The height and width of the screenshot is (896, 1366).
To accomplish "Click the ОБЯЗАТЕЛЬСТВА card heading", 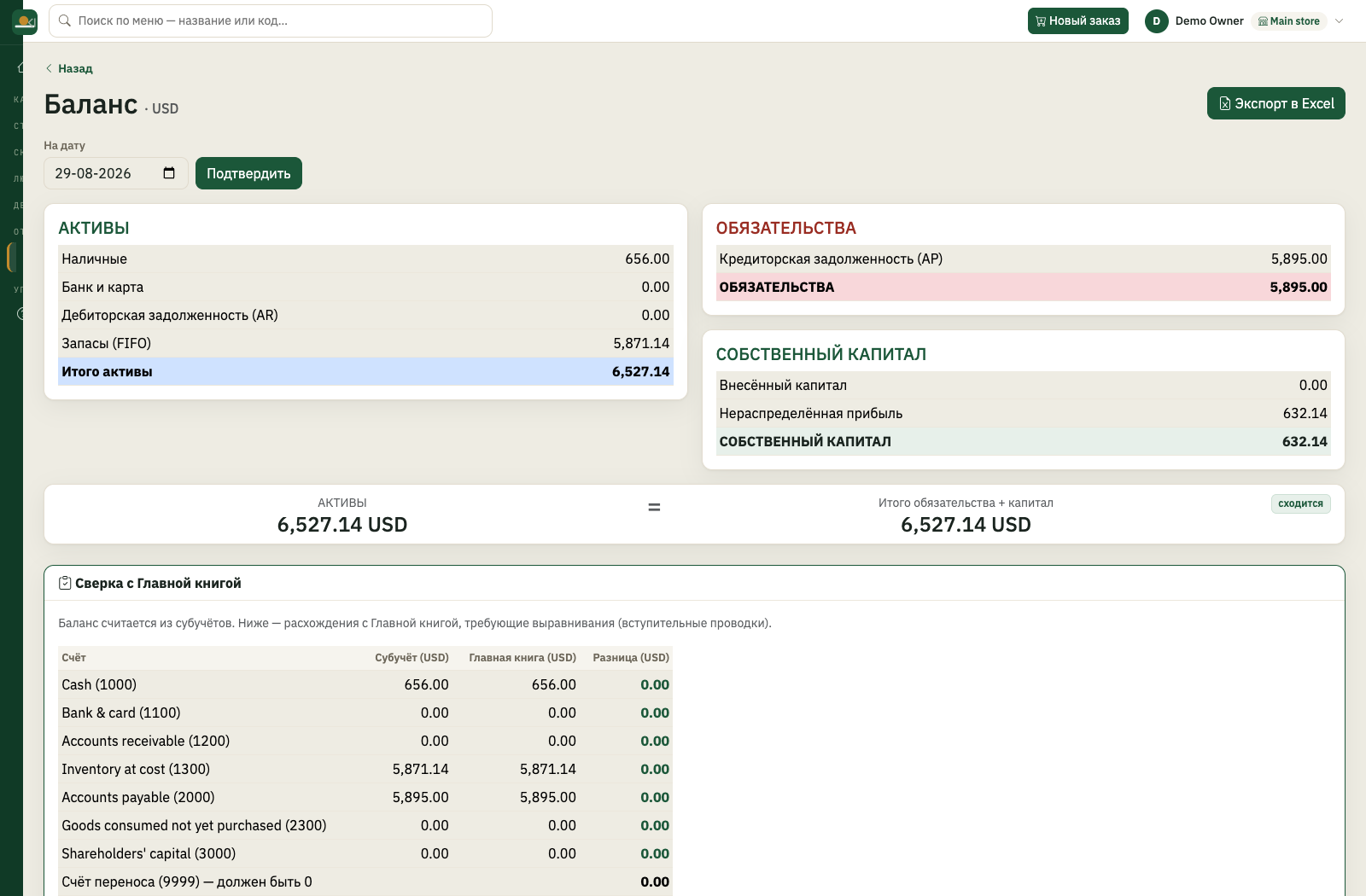I will point(785,228).
